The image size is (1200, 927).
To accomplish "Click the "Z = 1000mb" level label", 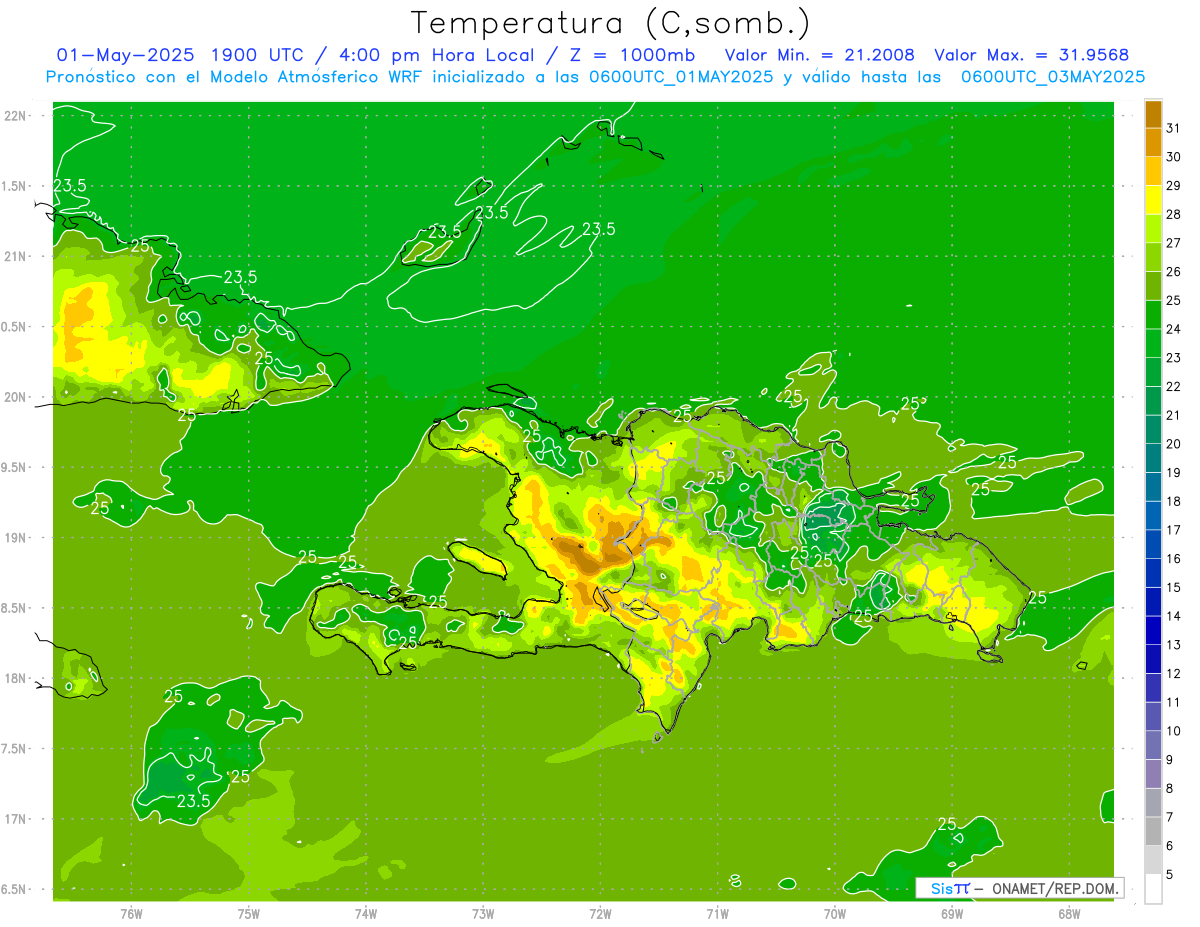I will pos(632,55).
